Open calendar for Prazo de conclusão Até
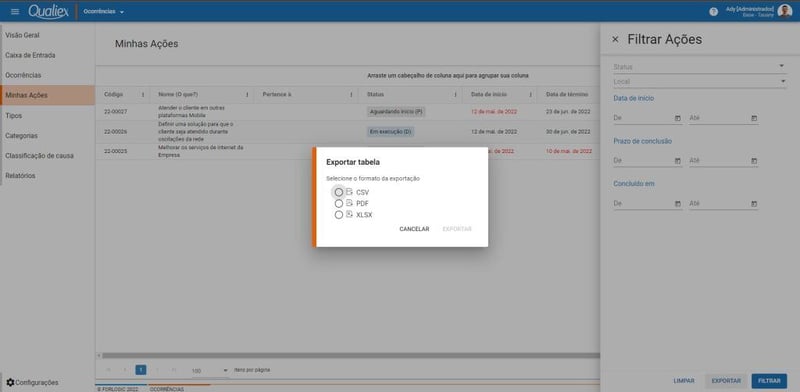This screenshot has width=800, height=392. pos(754,161)
